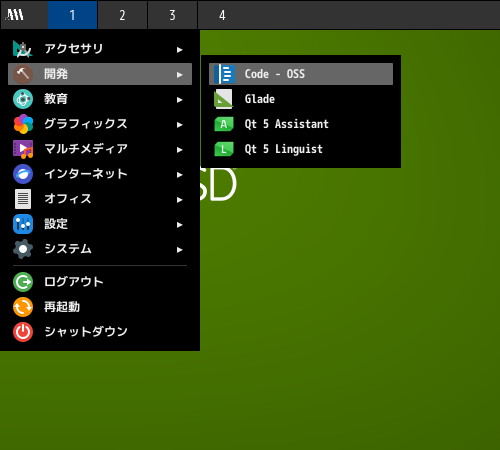Click the 設定 blue mixer icon
Screen dimensions: 500x450
tap(23, 224)
